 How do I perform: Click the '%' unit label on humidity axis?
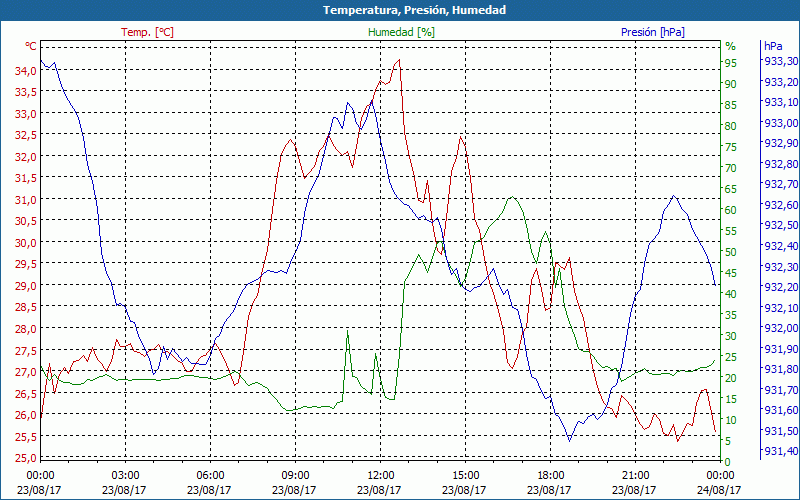tap(731, 46)
